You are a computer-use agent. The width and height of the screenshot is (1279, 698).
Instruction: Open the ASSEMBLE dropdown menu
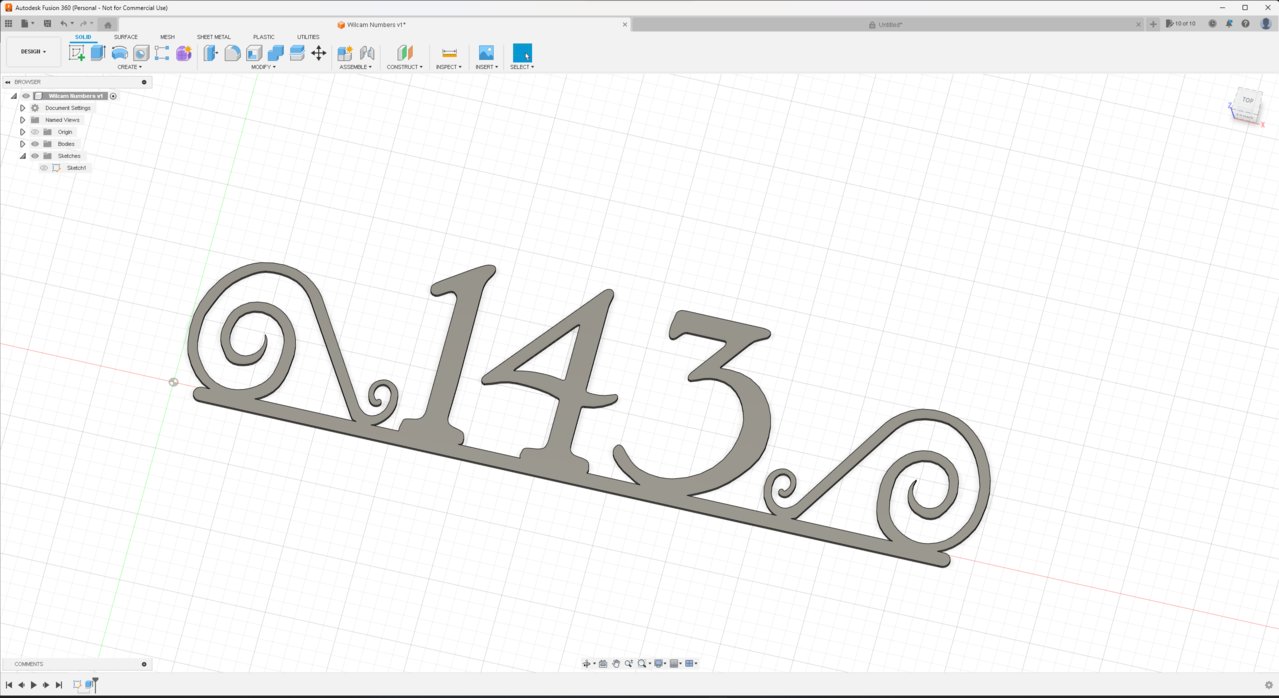point(355,67)
